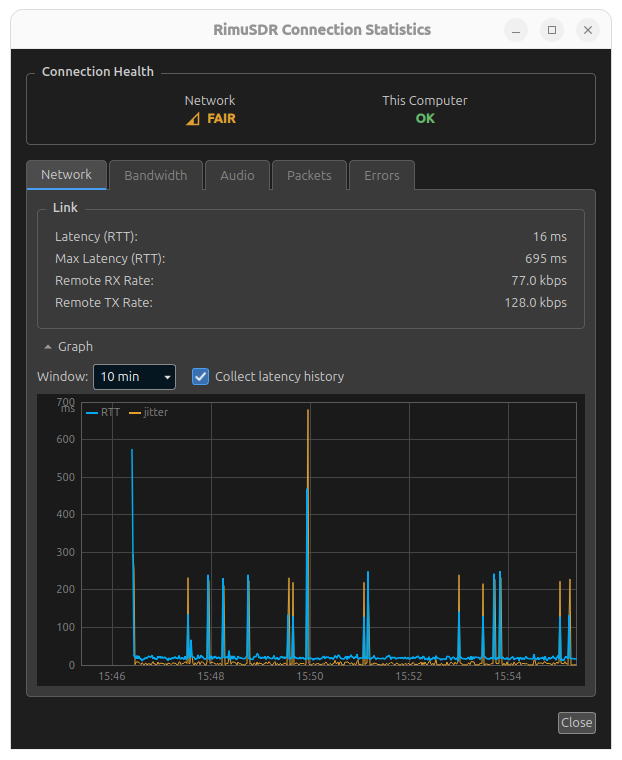Click the RTT legend entry
The image size is (622, 760).
click(103, 412)
